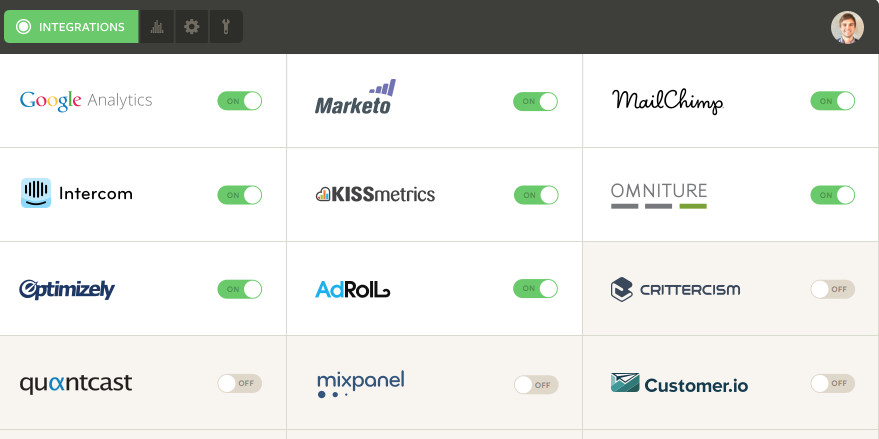Disable the MailChimp integration switch
Screen dimensions: 879x439
click(x=832, y=101)
